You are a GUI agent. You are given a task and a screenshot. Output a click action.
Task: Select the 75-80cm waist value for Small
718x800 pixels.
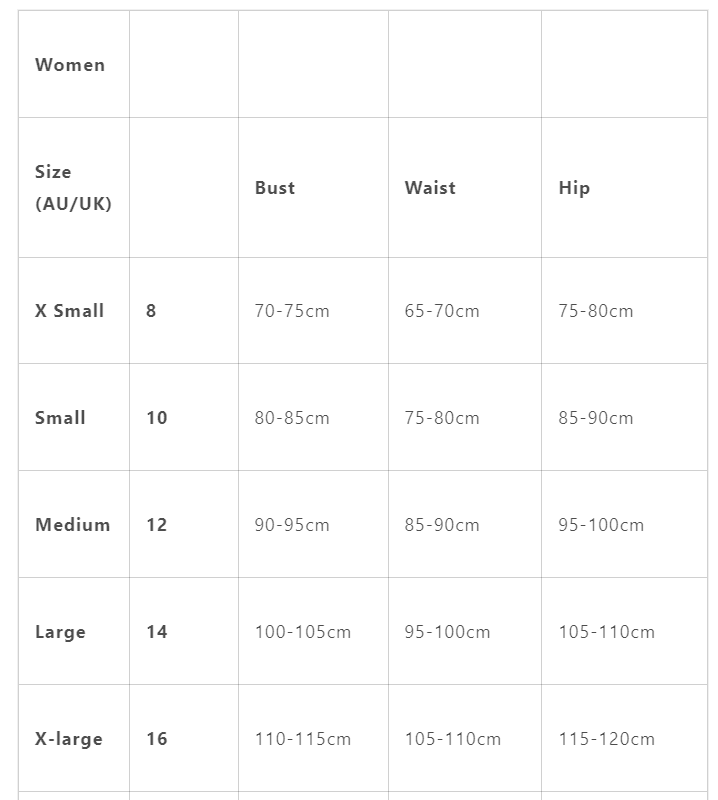pyautogui.click(x=442, y=418)
